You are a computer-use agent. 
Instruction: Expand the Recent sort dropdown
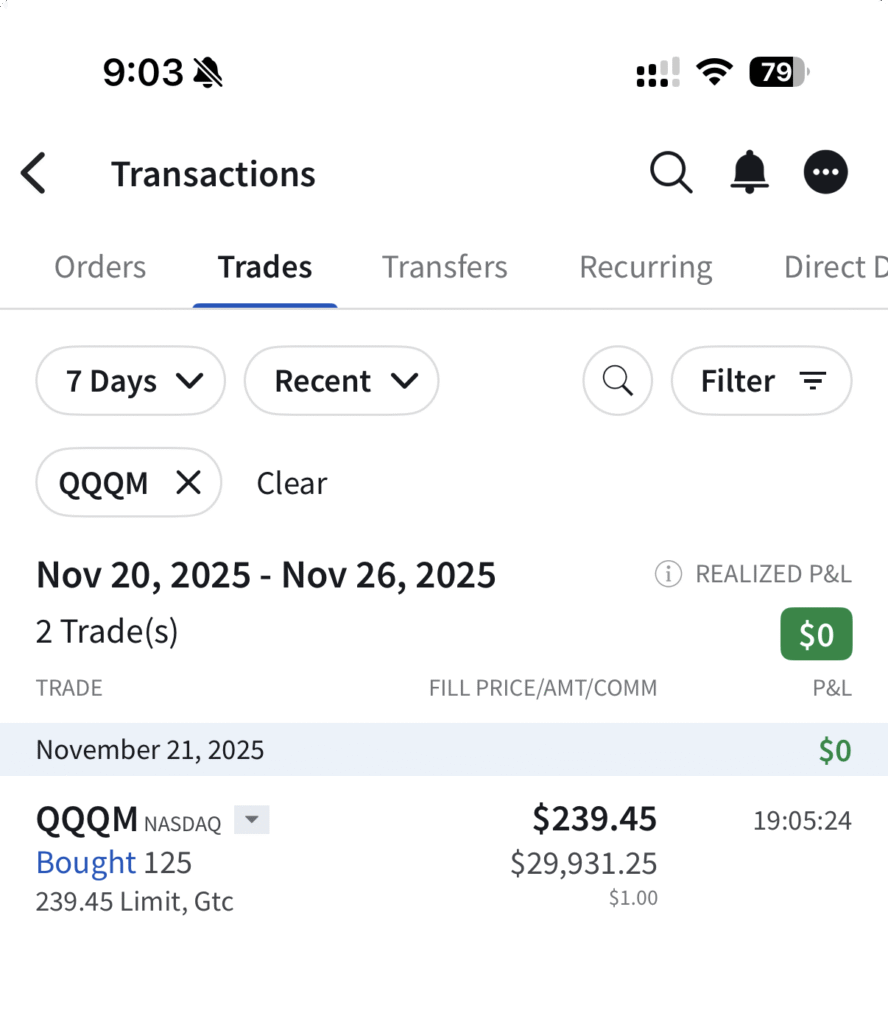coord(341,381)
